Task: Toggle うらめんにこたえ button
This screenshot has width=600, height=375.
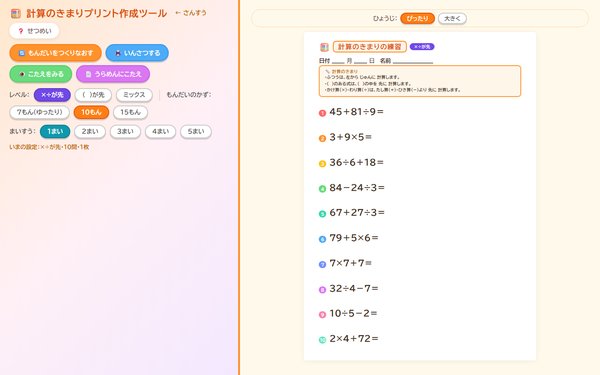Action: coord(113,74)
